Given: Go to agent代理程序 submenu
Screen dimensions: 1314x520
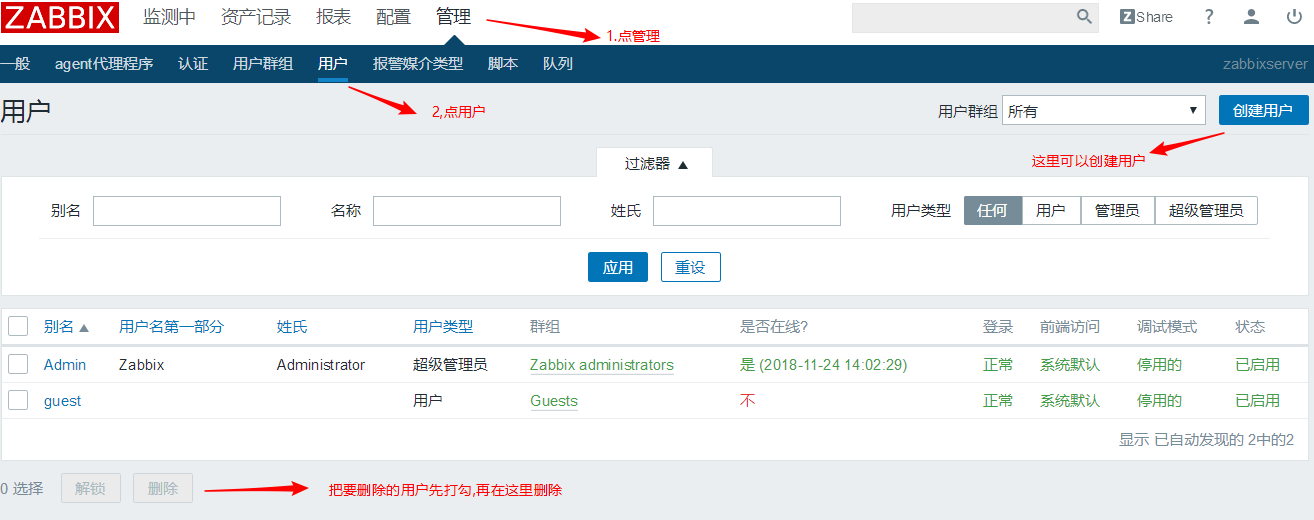Looking at the screenshot, I should (x=104, y=64).
